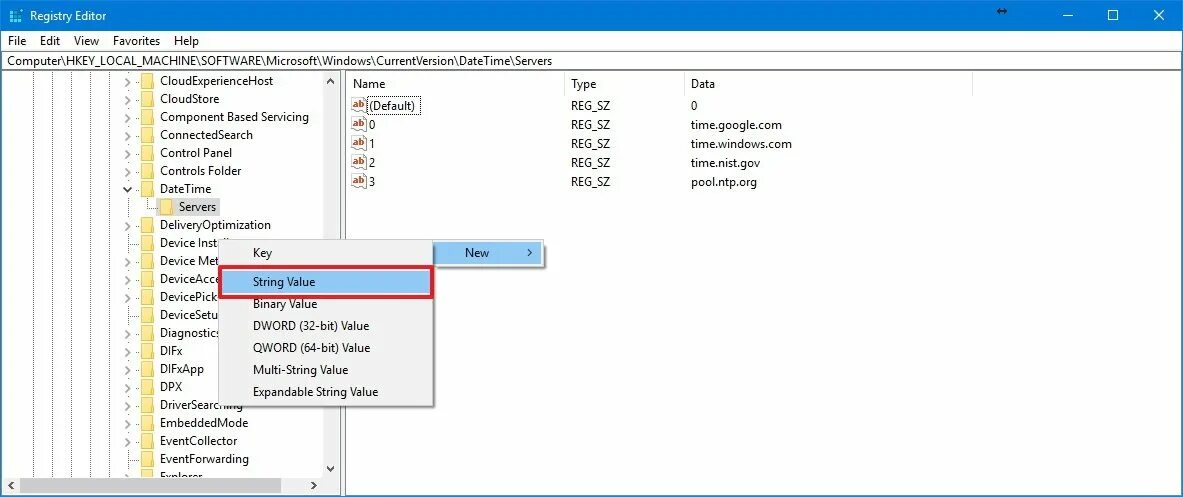Click the CloudStore folder icon

point(147,99)
